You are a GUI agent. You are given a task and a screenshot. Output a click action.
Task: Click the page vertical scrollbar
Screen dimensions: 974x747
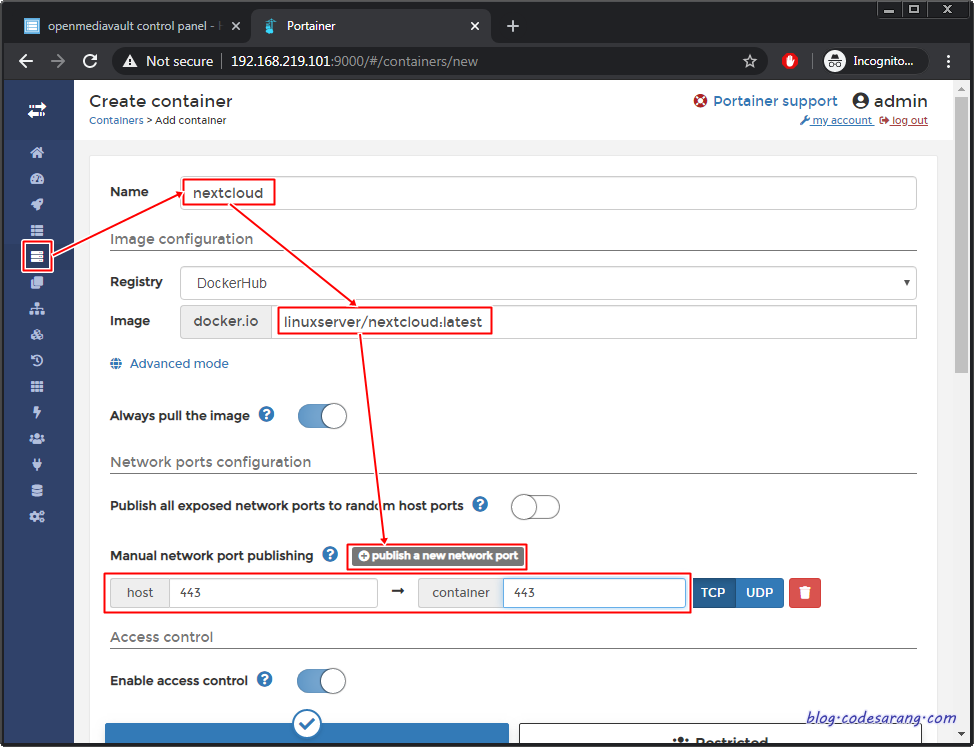click(963, 236)
